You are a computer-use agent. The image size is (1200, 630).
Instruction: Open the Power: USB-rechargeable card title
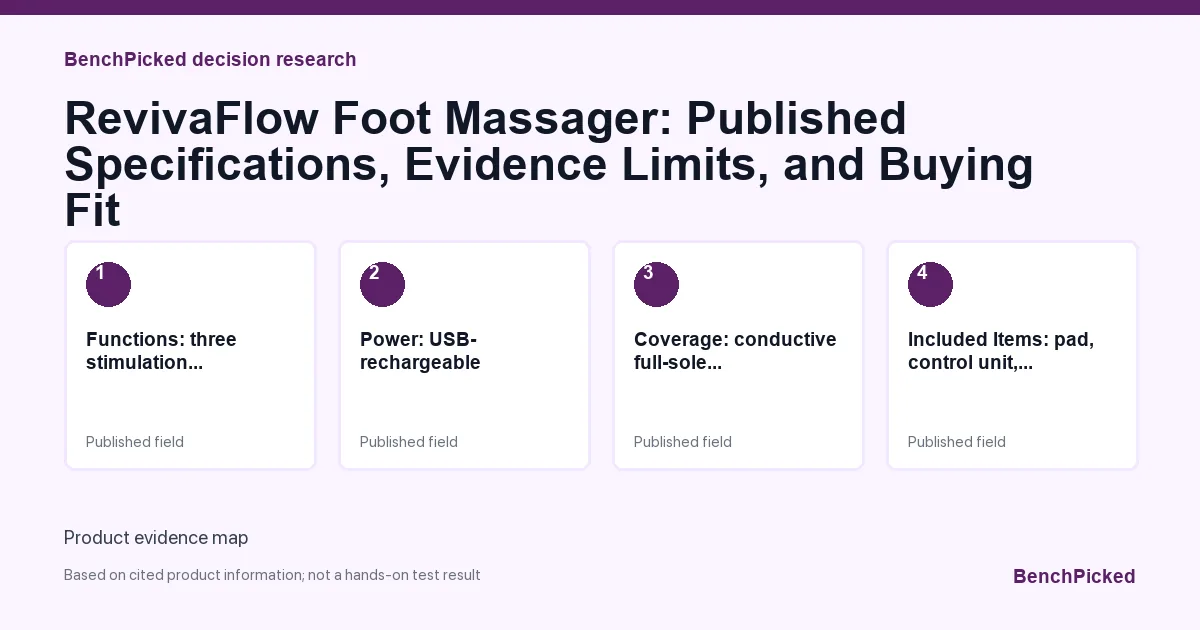tap(420, 351)
